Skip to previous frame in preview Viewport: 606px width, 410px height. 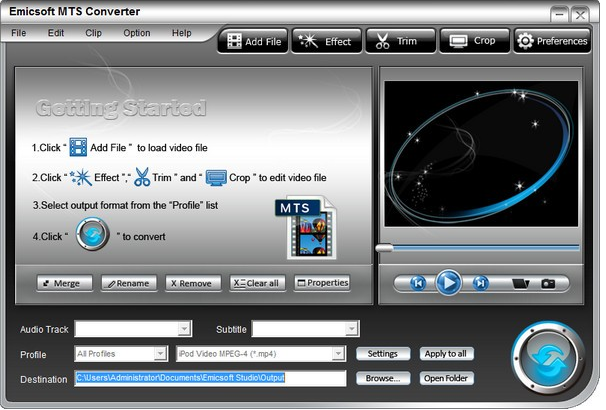tap(418, 283)
